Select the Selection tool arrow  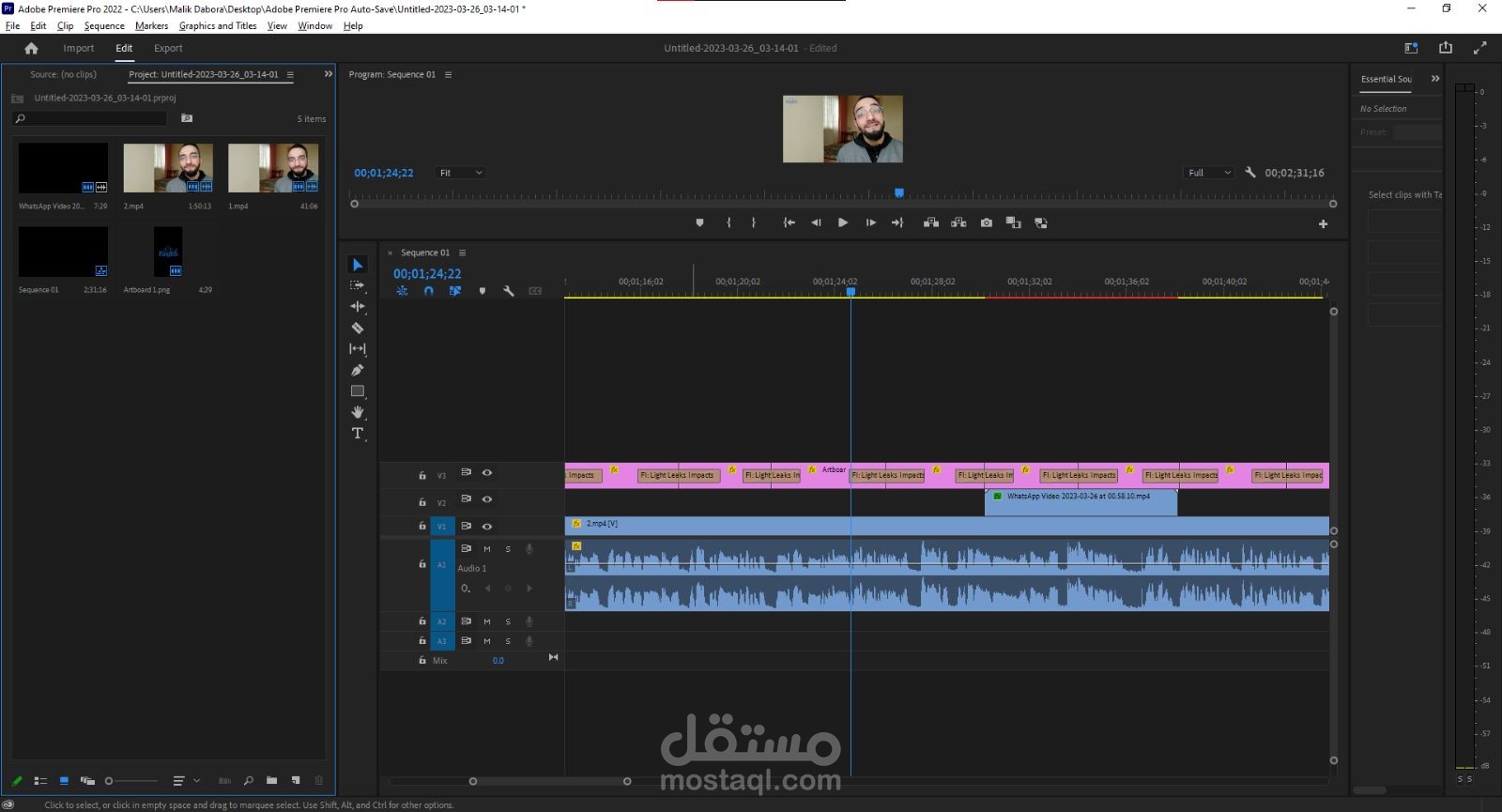click(x=358, y=265)
